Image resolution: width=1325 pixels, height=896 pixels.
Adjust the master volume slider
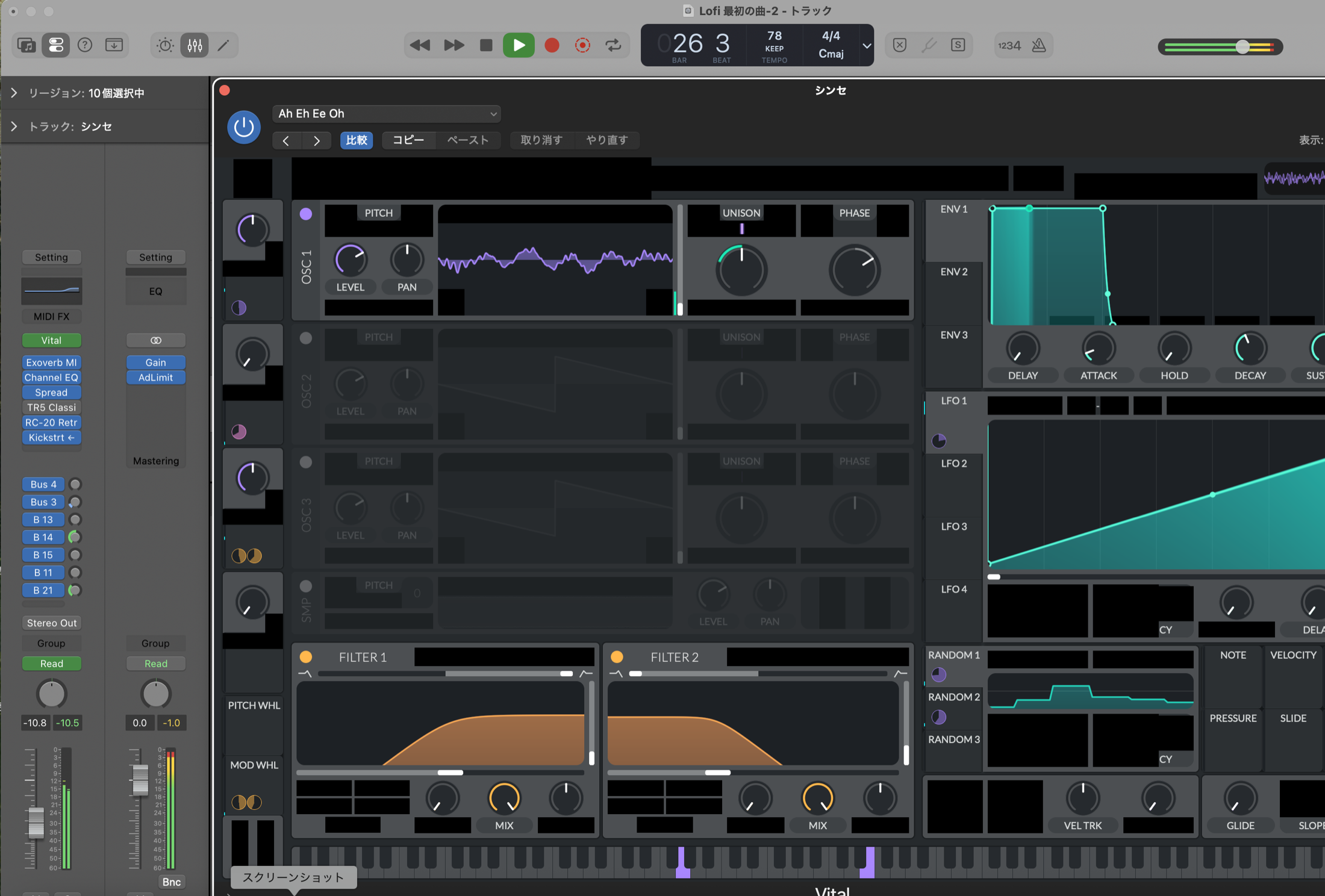coord(1242,47)
